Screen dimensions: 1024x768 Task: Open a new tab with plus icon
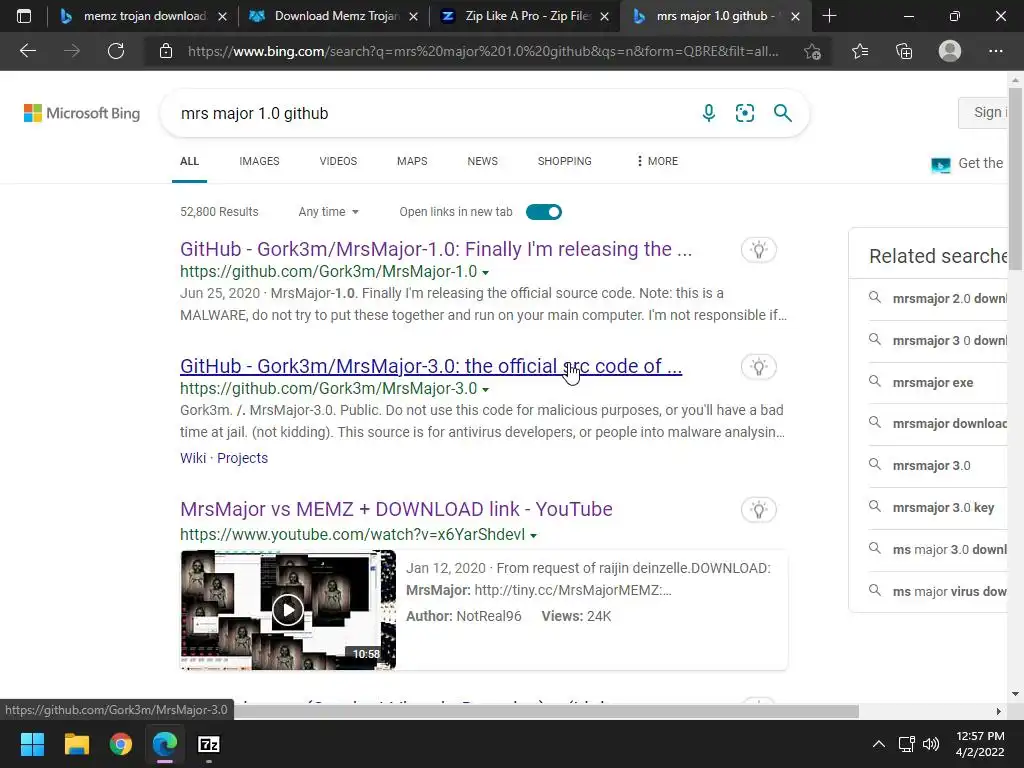point(829,16)
